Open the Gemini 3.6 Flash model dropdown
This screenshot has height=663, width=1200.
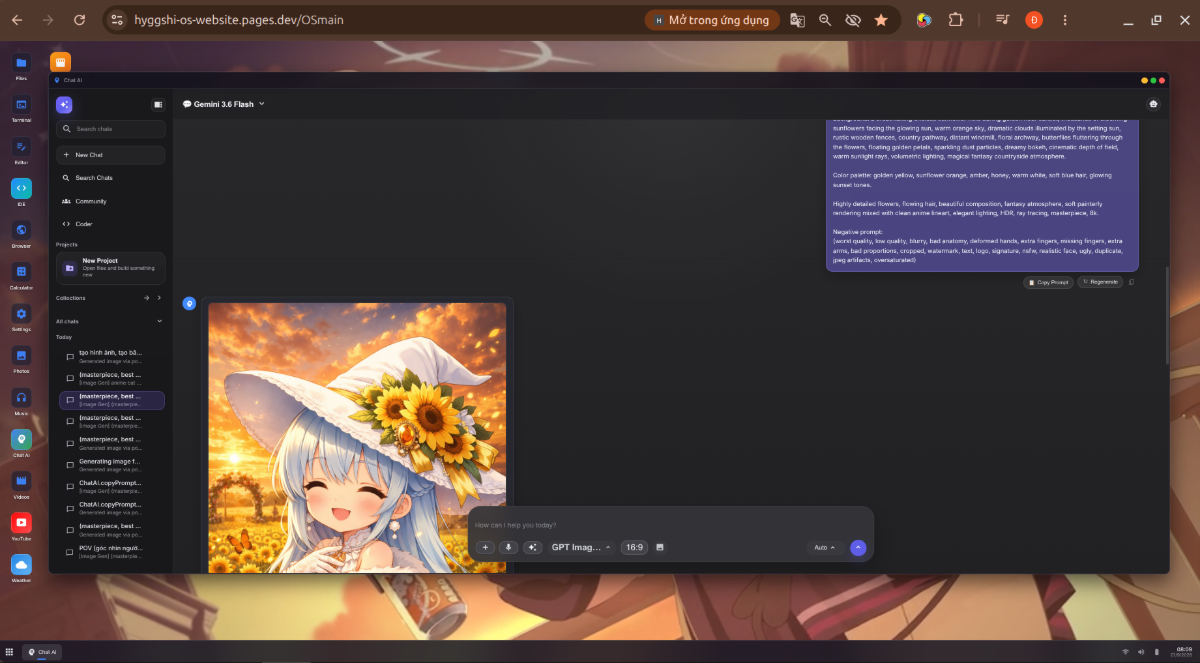pos(223,104)
